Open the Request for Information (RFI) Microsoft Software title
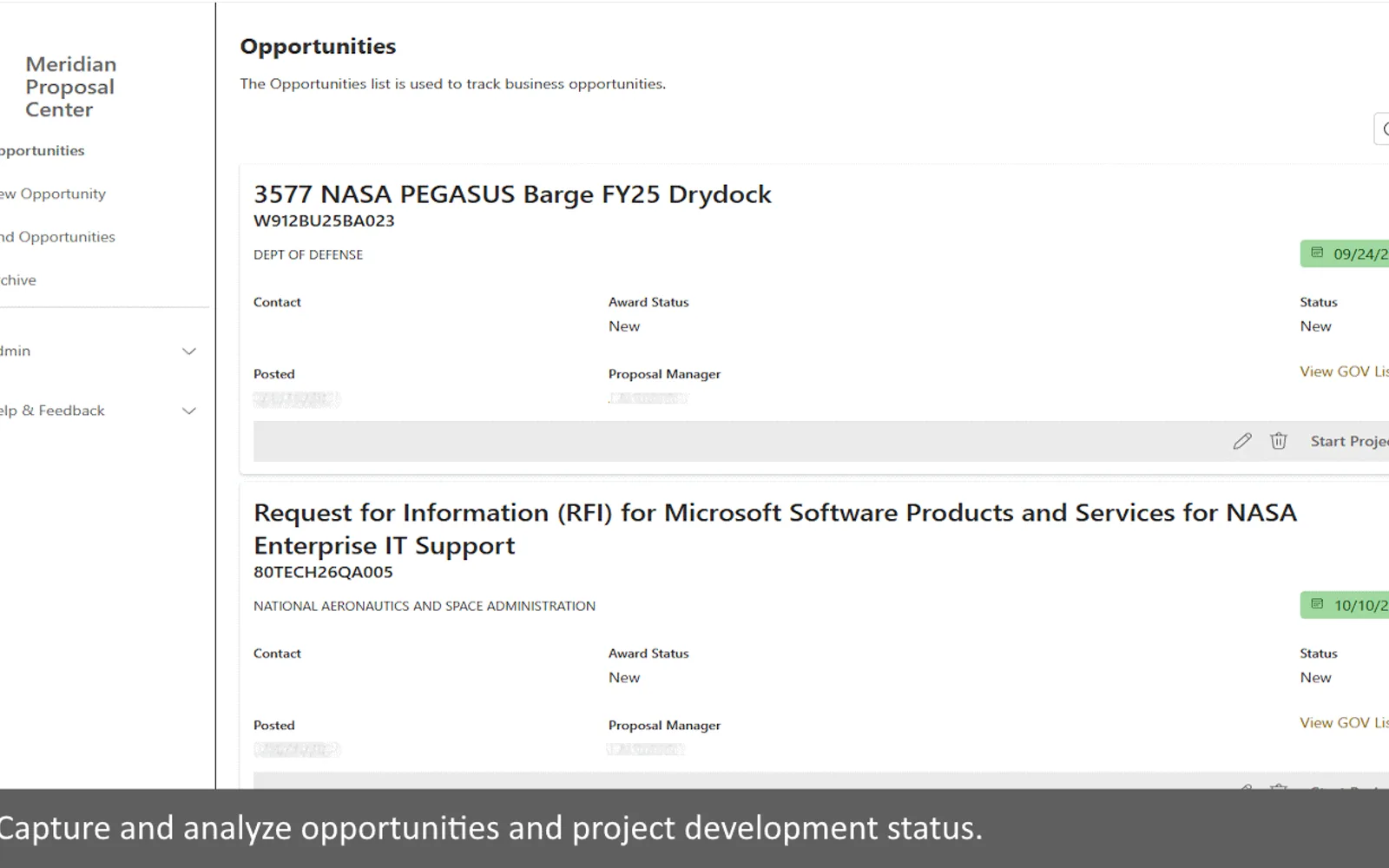The width and height of the screenshot is (1389, 868). [775, 529]
